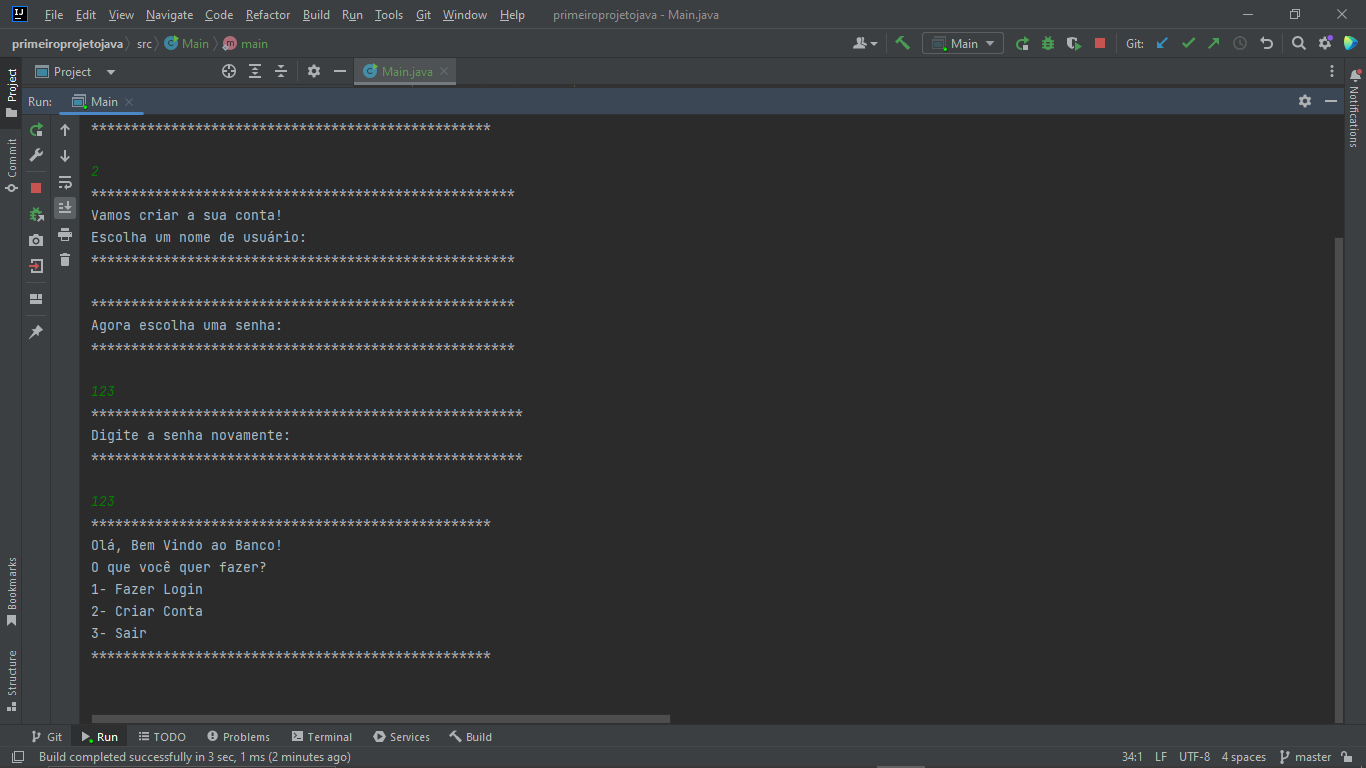Open editor tabs kebab menu
The image size is (1366, 768).
pos(1332,71)
